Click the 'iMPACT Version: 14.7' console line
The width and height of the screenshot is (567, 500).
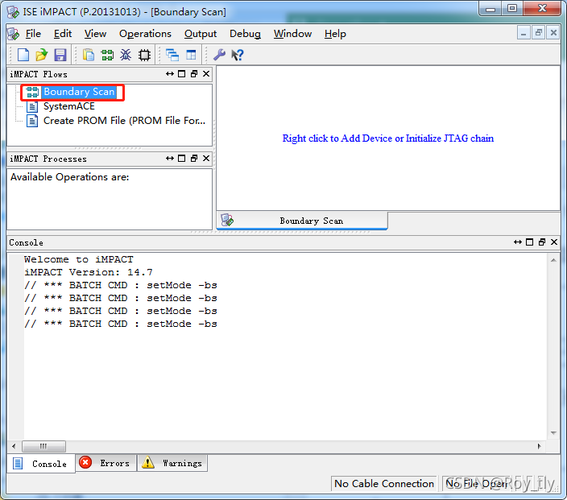click(88, 272)
